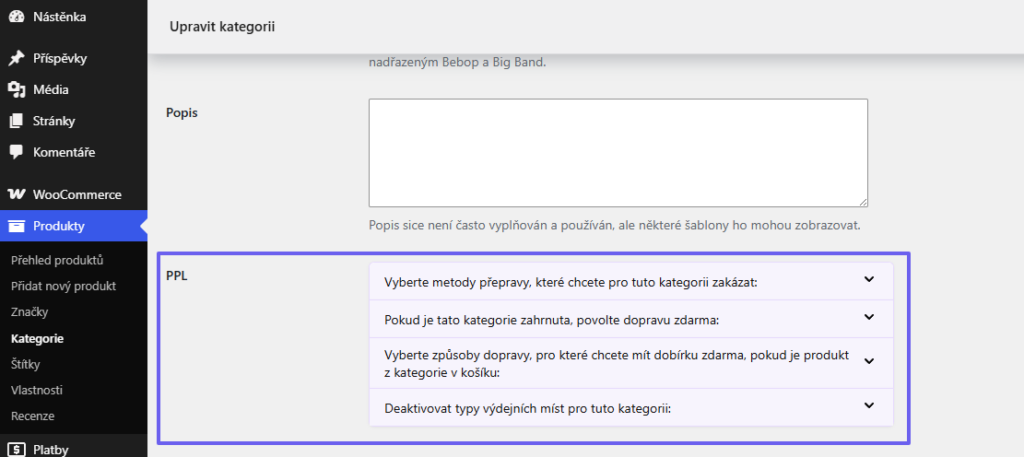Click the 'Upravit kategorii' heading

tap(222, 27)
